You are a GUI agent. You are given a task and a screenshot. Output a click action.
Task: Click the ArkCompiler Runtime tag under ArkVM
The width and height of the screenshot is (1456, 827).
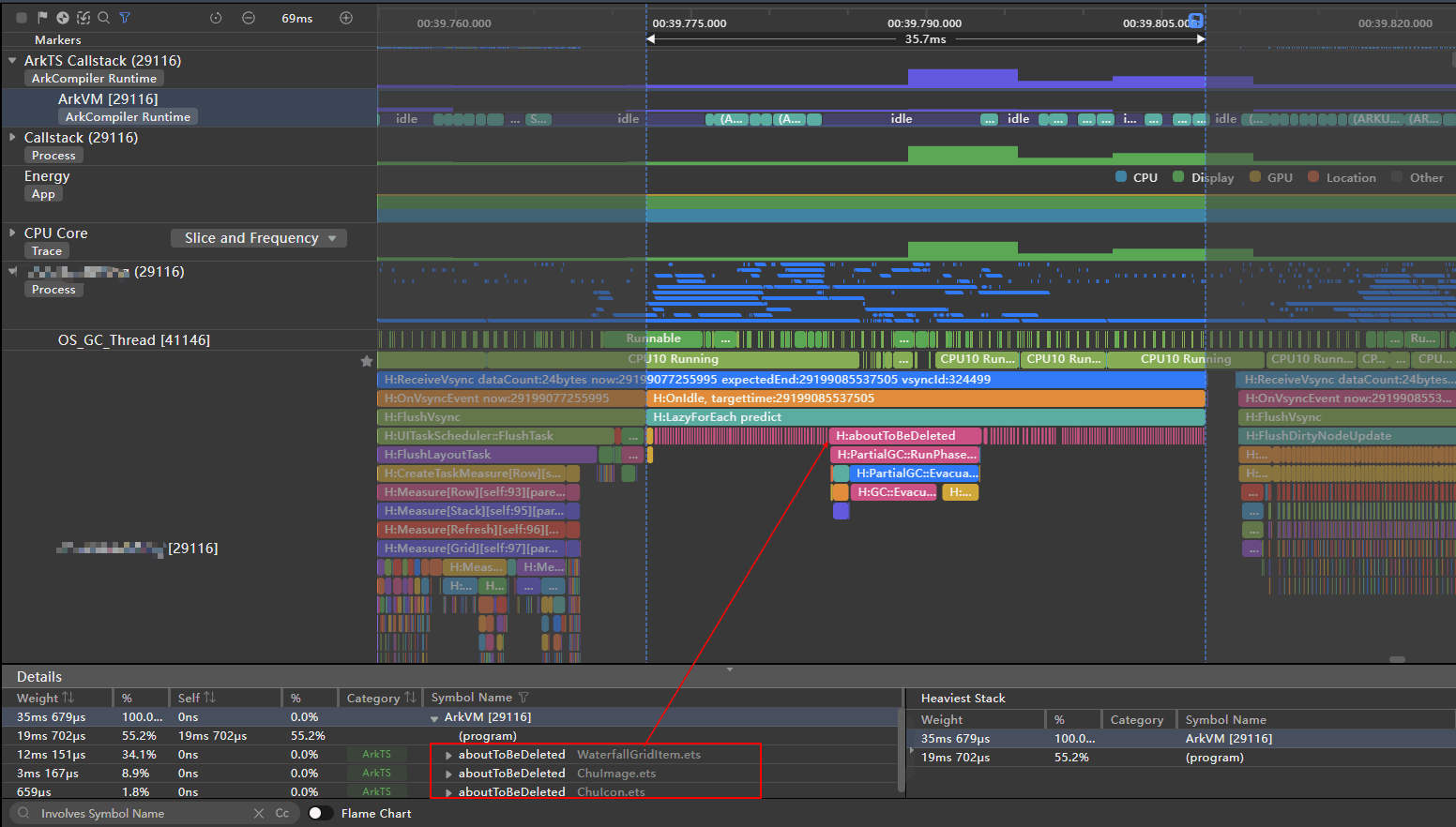(128, 117)
